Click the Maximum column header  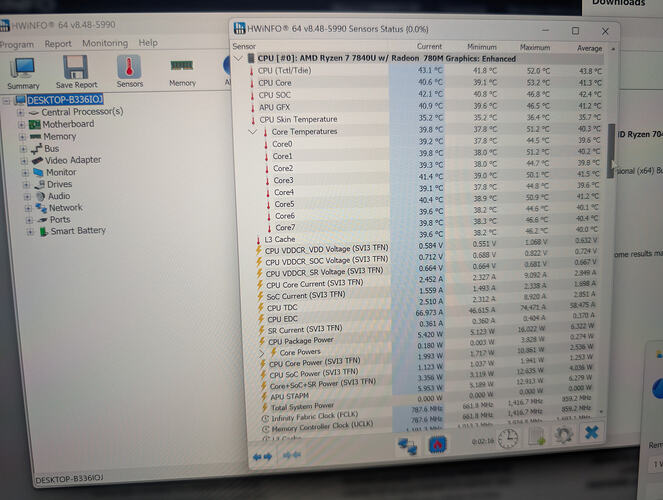pyautogui.click(x=535, y=47)
